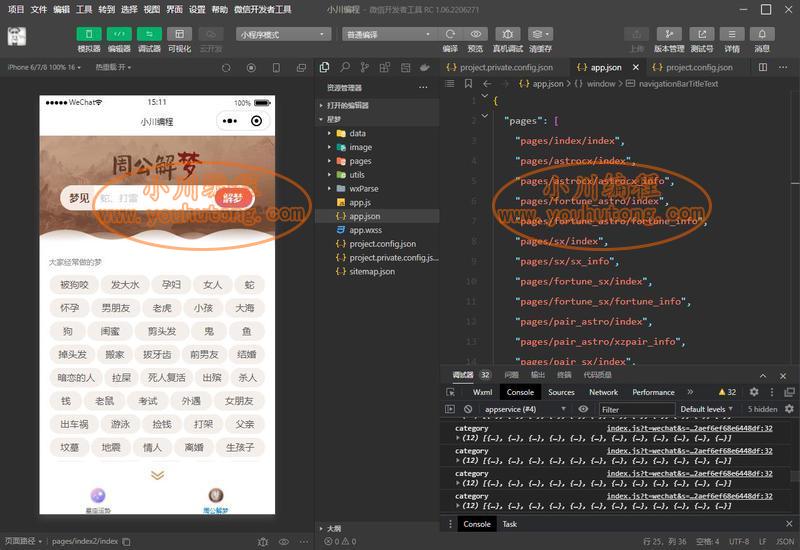Close the app.json editor tab
Image resolution: width=800 pixels, height=550 pixels.
coord(636,67)
